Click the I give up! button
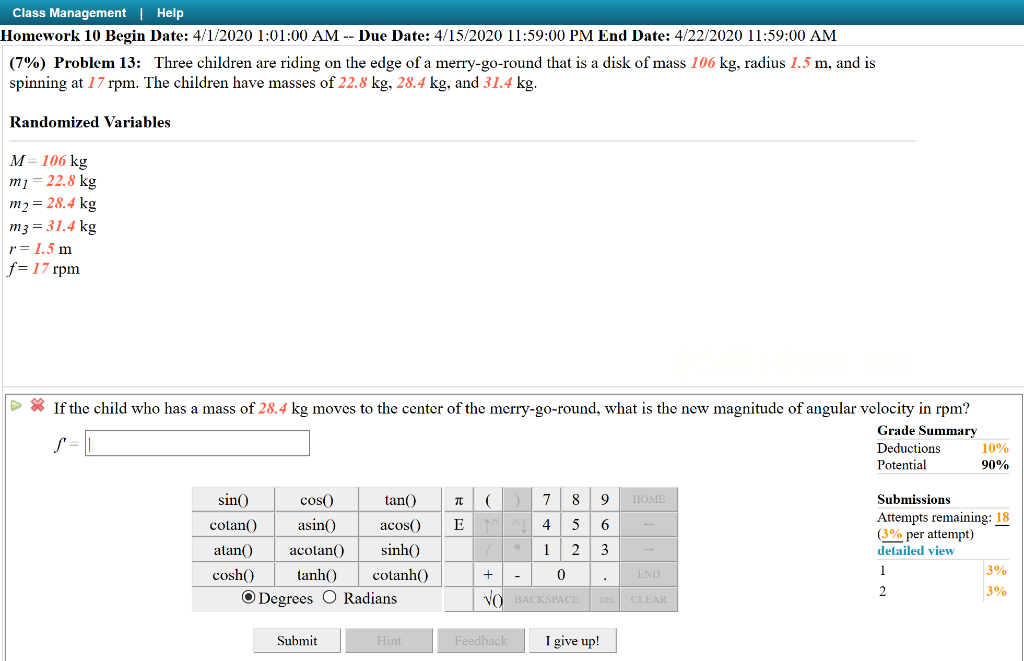 pyautogui.click(x=572, y=640)
